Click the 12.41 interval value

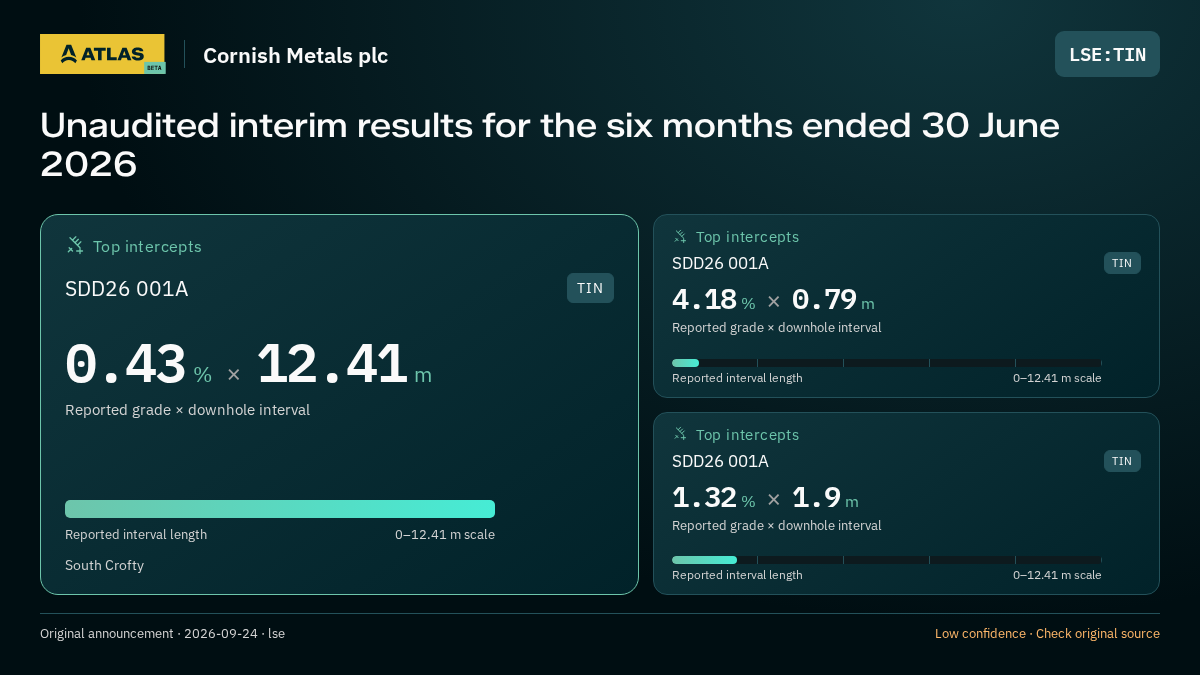[x=332, y=365]
